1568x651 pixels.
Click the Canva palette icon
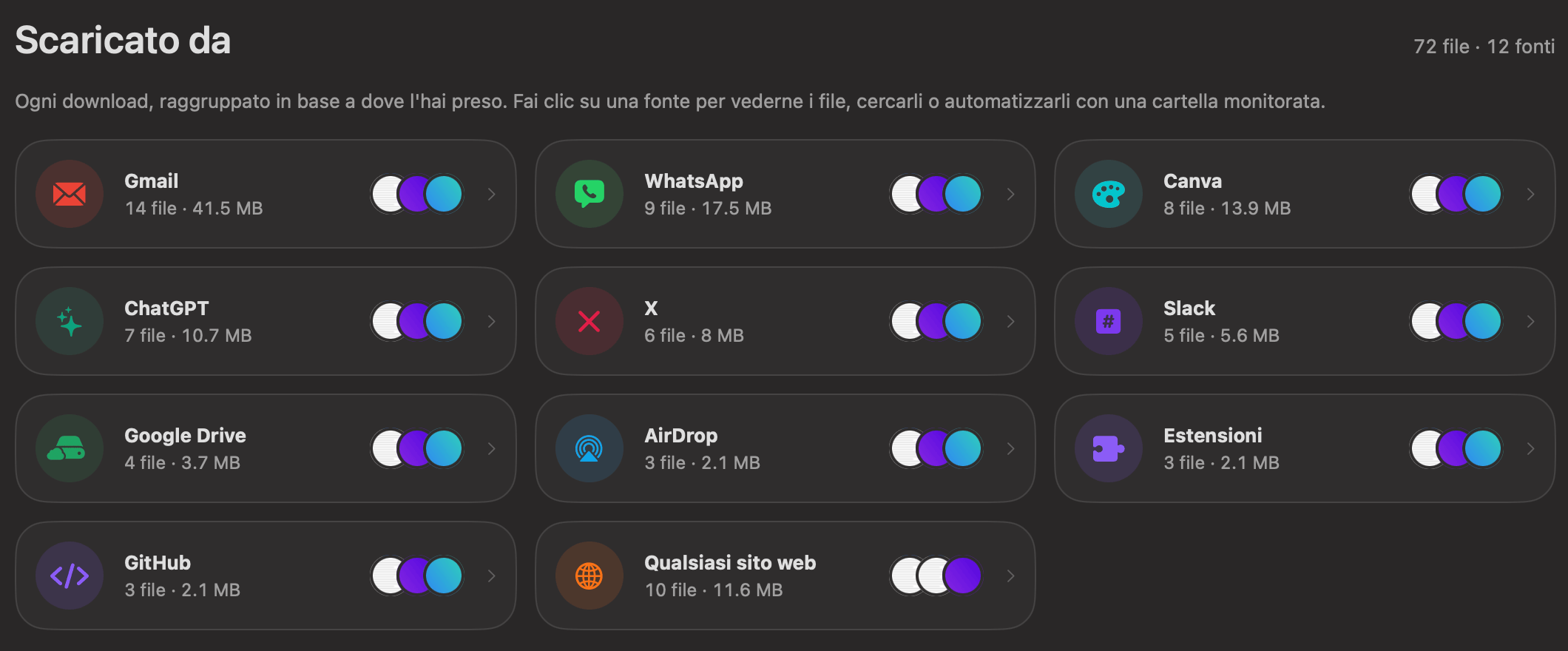pos(1109,194)
